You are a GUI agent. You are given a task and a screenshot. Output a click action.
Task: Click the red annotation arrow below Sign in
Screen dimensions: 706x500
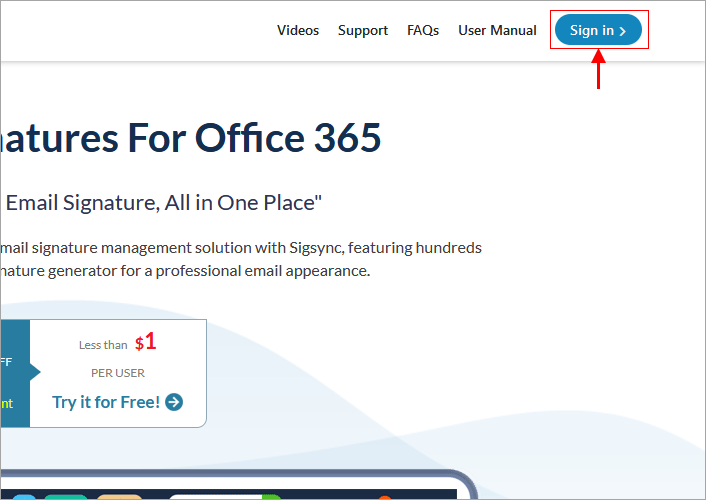point(598,70)
